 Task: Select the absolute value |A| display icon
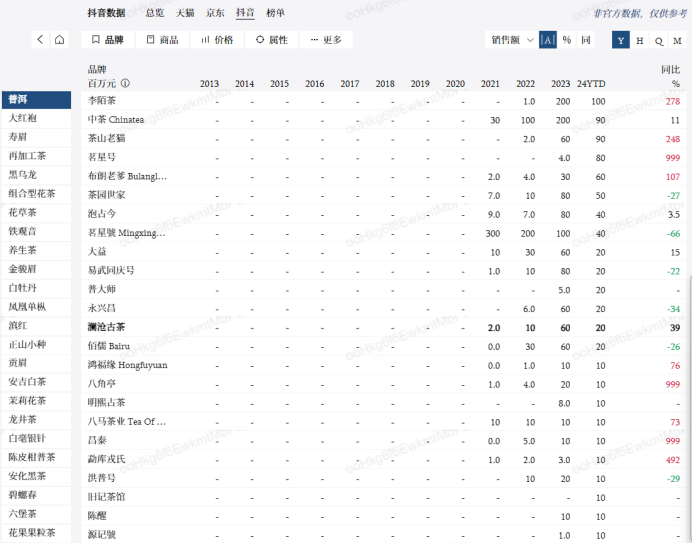click(547, 40)
